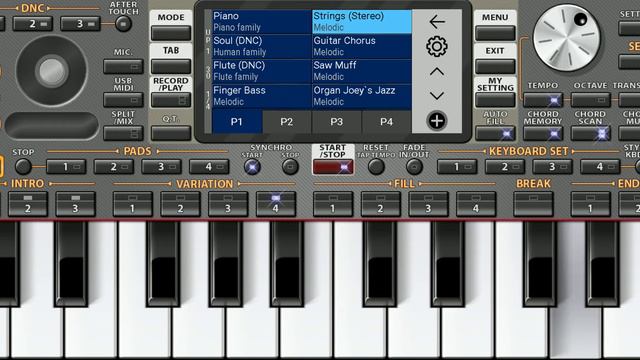Toggle SYNCHRO START button
The width and height of the screenshot is (640, 360).
252,167
